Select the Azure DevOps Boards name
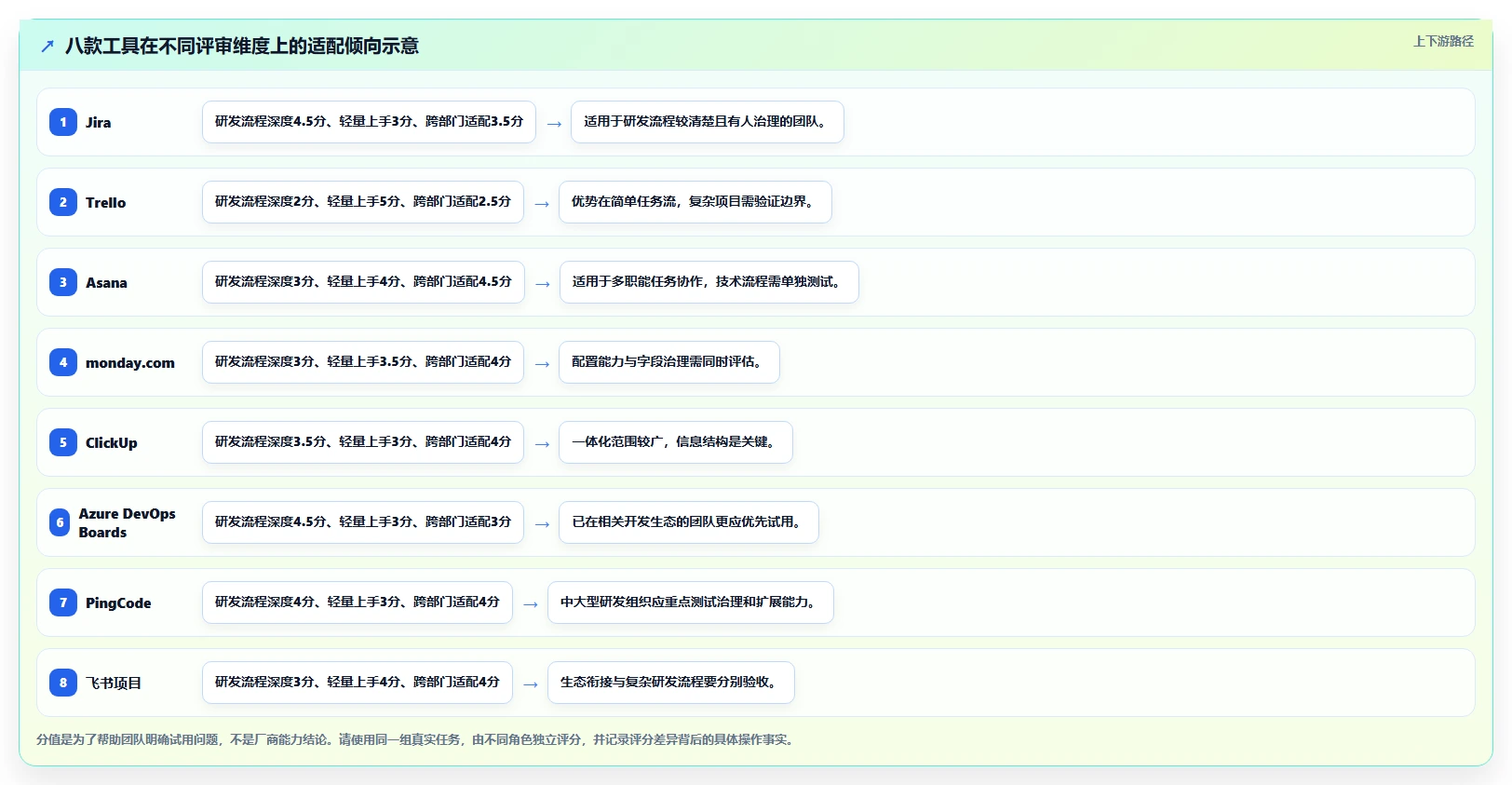The width and height of the screenshot is (1512, 785). (x=127, y=522)
